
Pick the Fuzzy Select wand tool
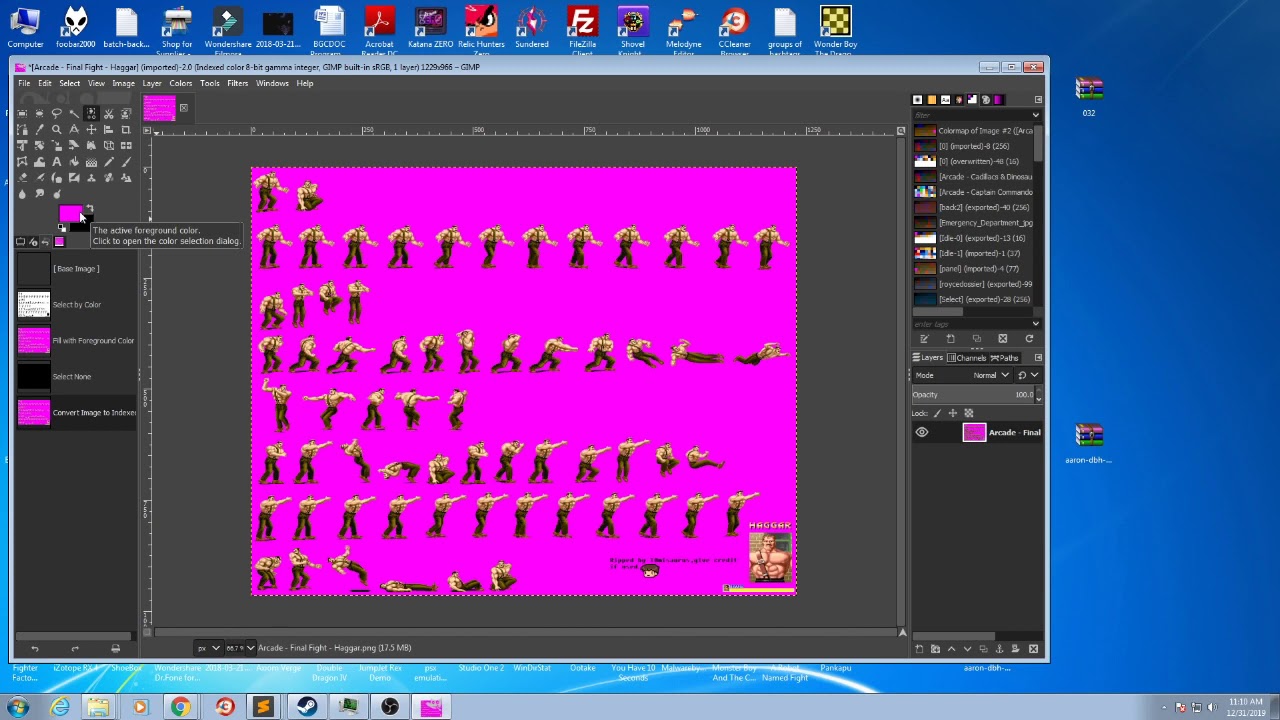(x=74, y=114)
